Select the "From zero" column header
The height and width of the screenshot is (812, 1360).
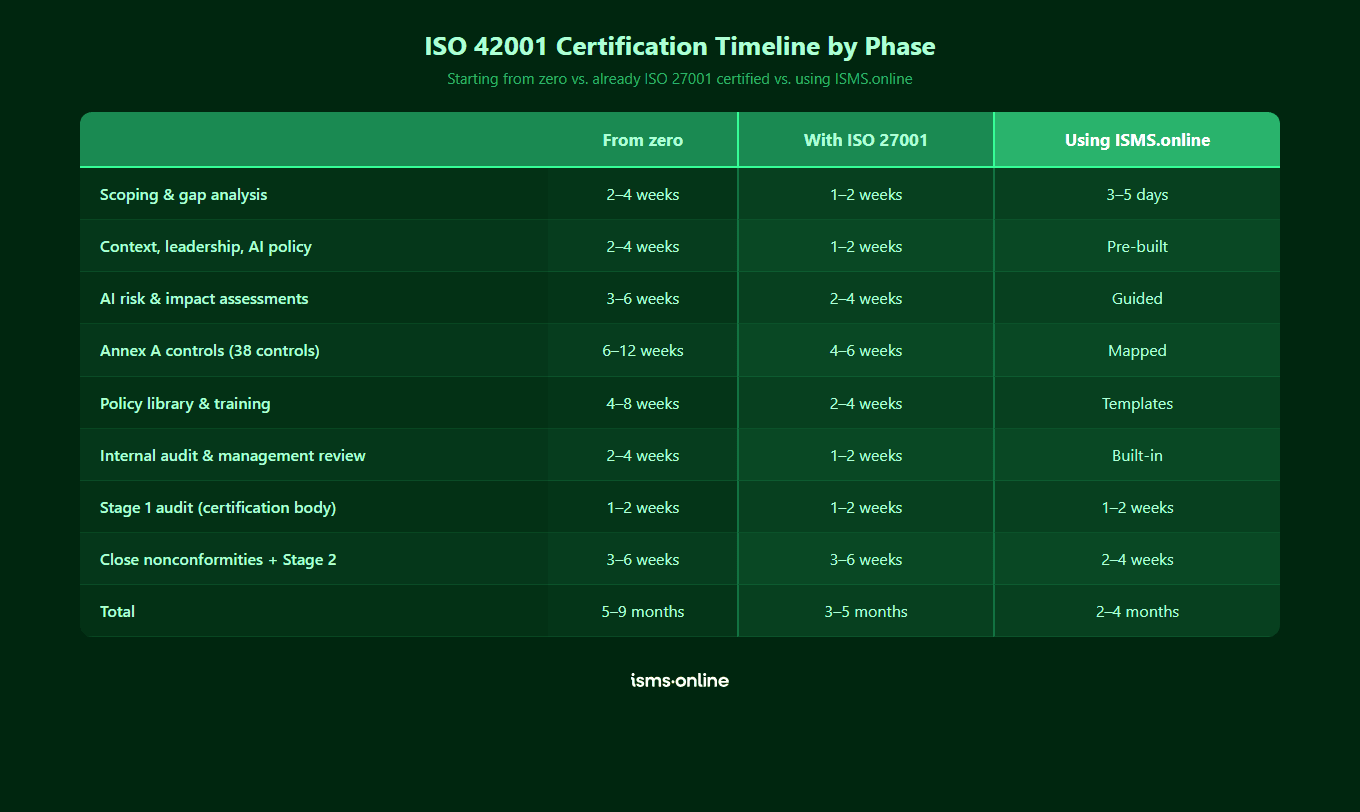point(642,140)
